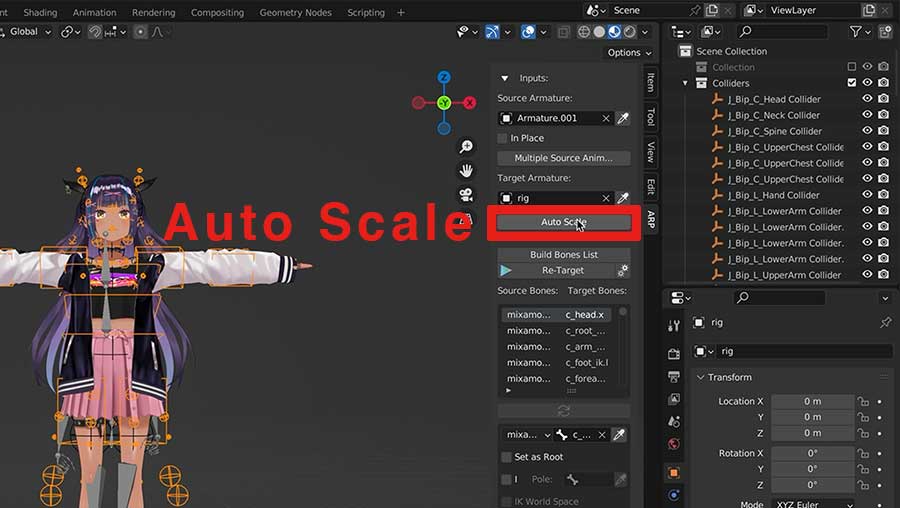Switch to wireframe viewport shading
900x508 pixels.
[584, 32]
